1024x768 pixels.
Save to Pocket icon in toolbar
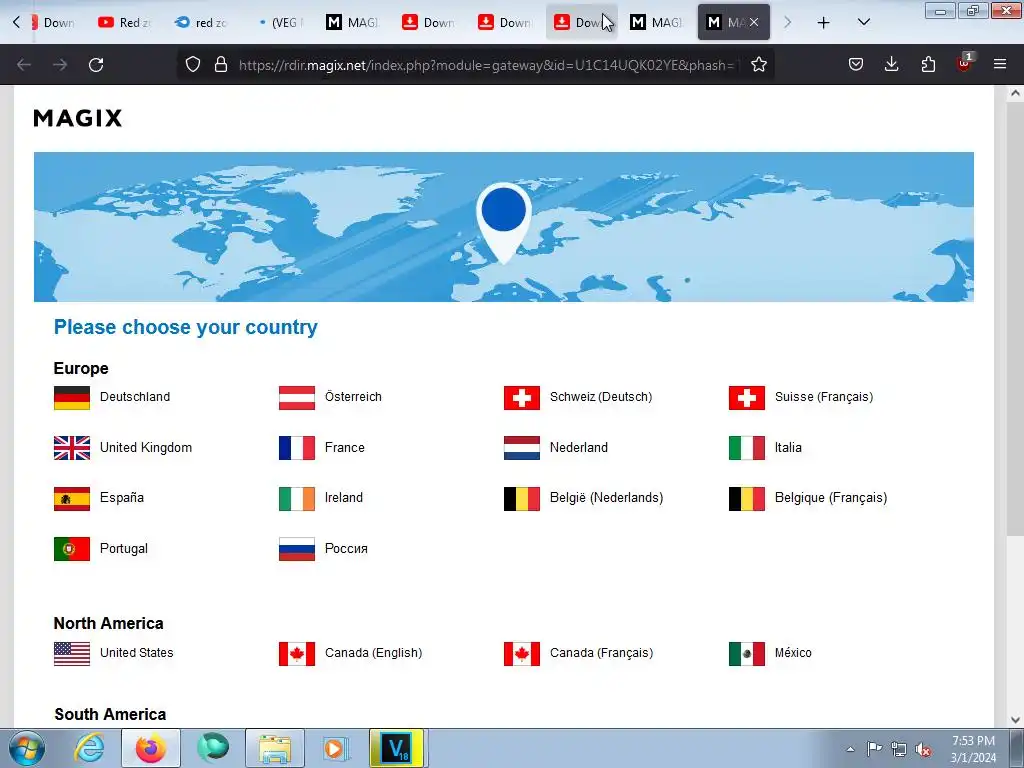pos(856,64)
